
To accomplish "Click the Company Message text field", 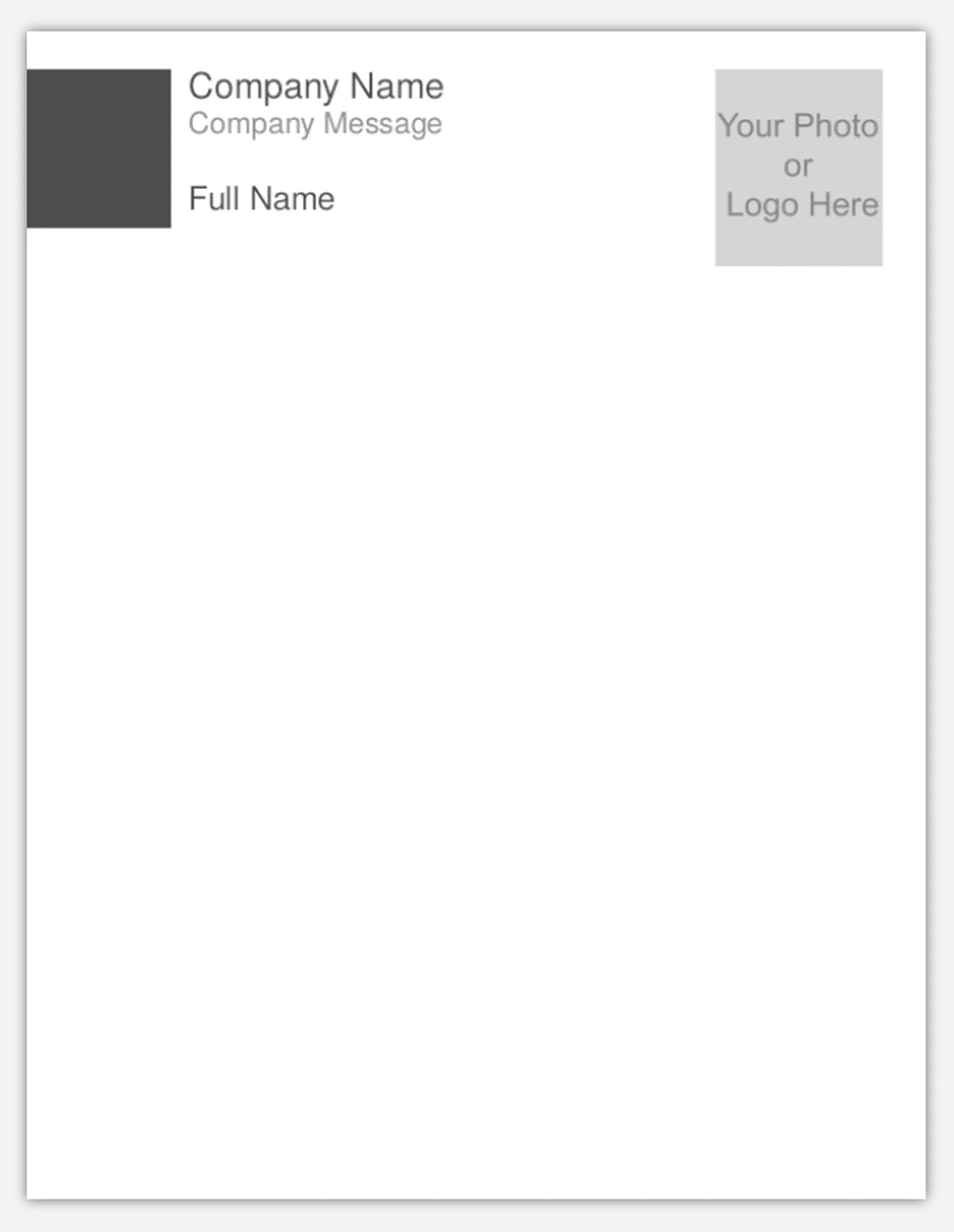I will coord(315,124).
